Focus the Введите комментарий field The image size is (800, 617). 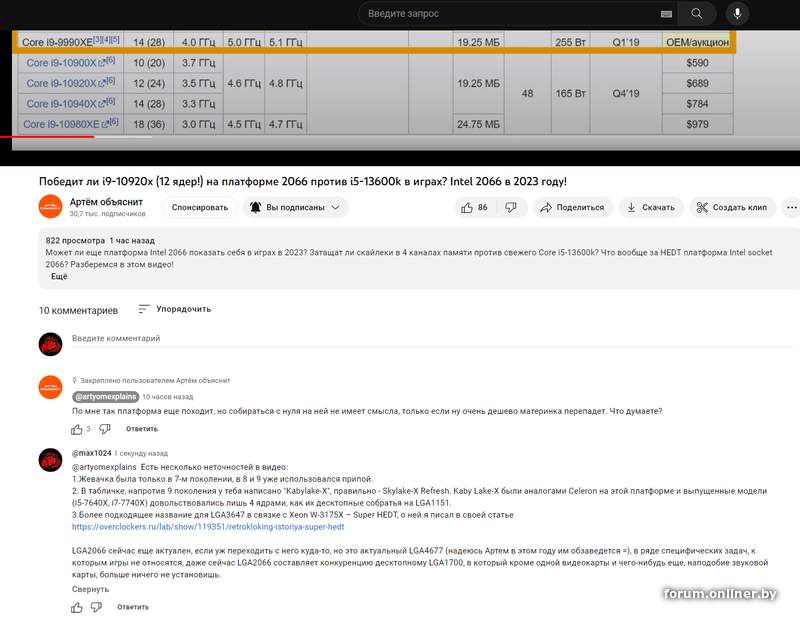point(432,338)
